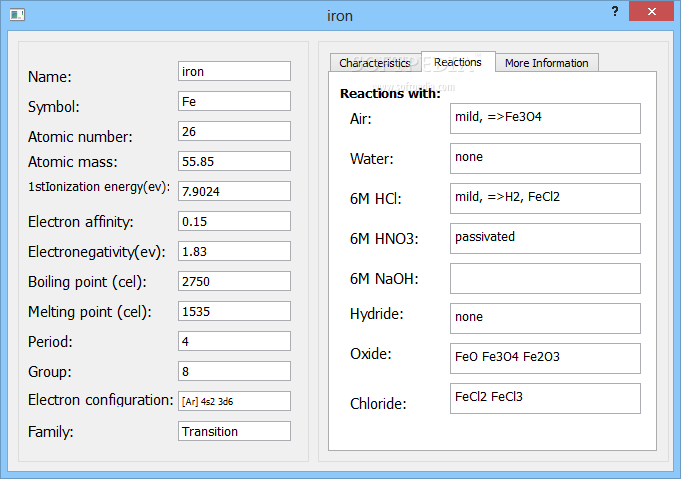Click the Hydride field showing none

[545, 318]
